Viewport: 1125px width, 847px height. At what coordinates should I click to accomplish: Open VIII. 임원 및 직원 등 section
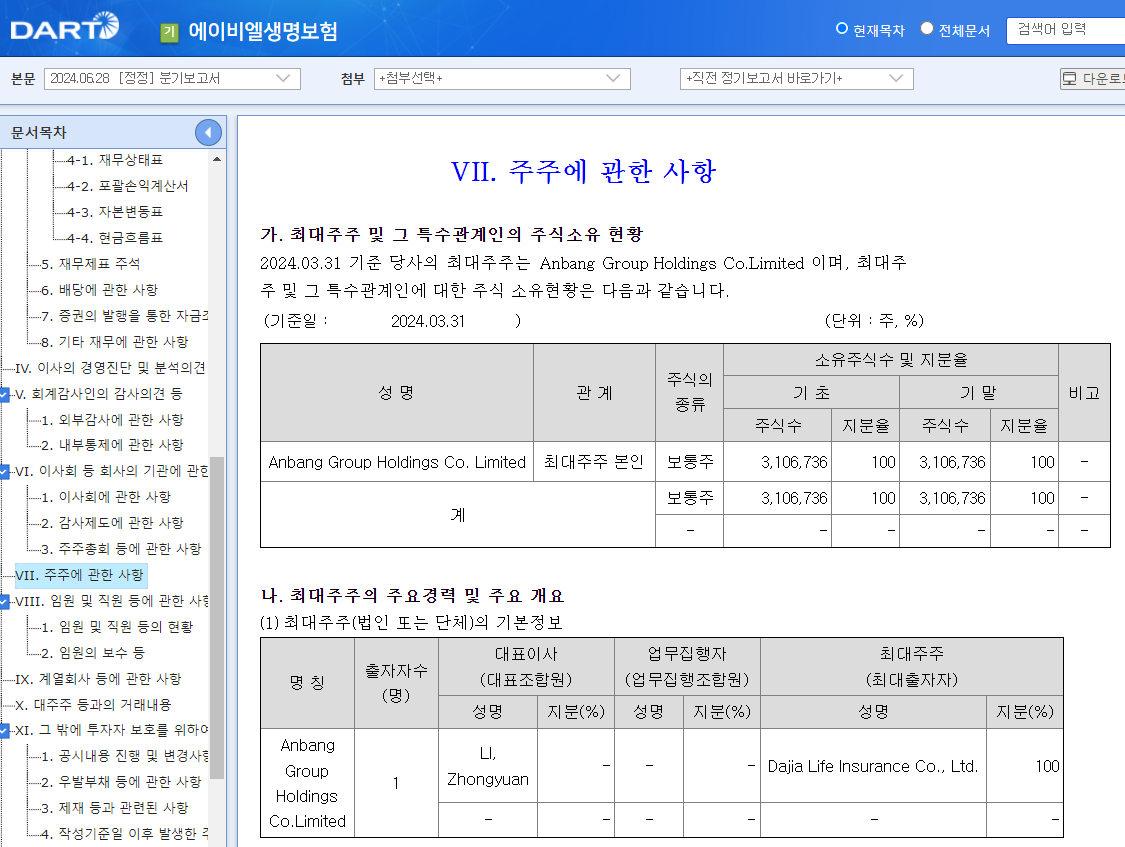[x=111, y=601]
